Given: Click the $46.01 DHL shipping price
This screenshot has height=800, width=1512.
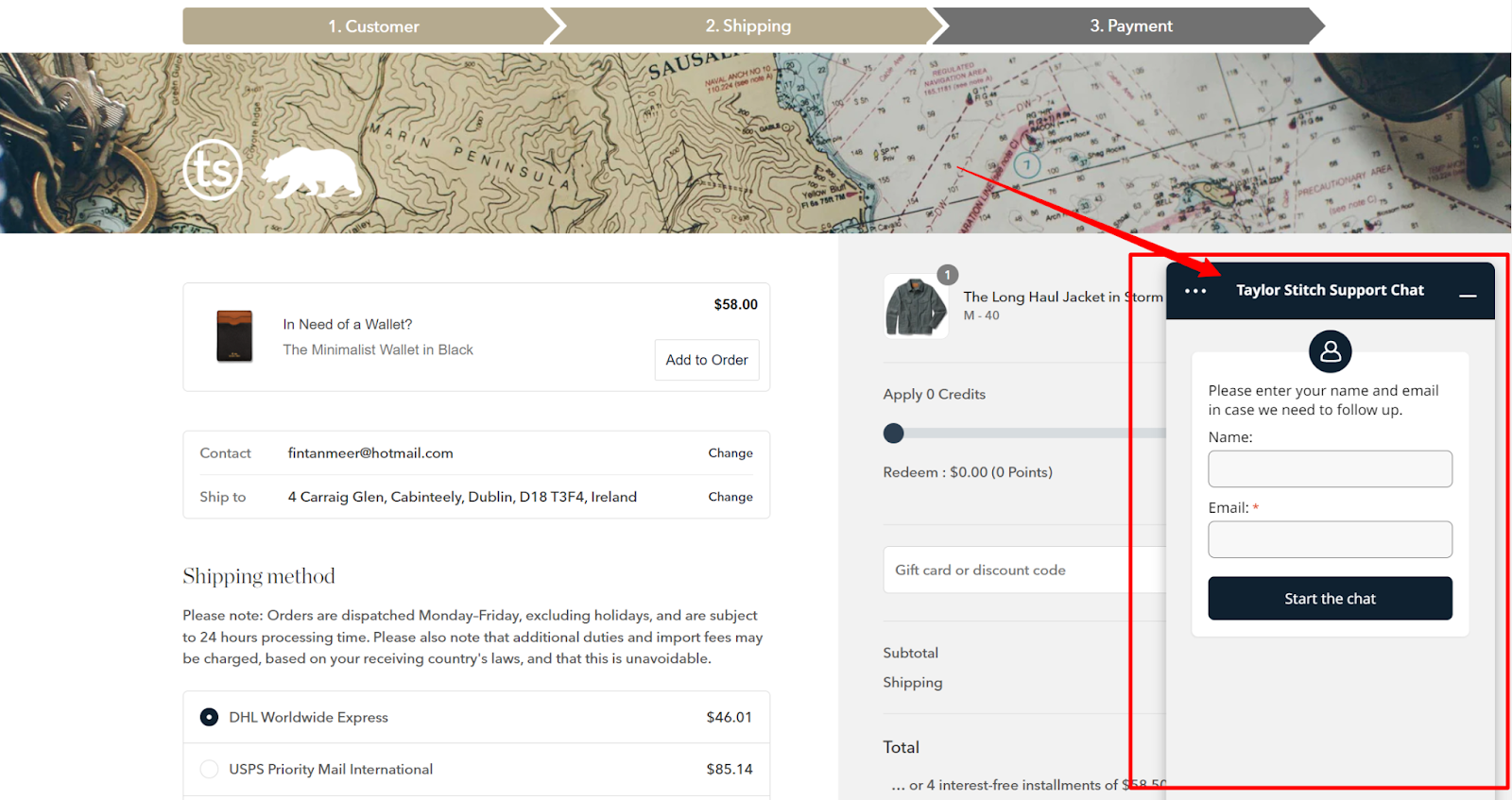Looking at the screenshot, I should coord(730,717).
